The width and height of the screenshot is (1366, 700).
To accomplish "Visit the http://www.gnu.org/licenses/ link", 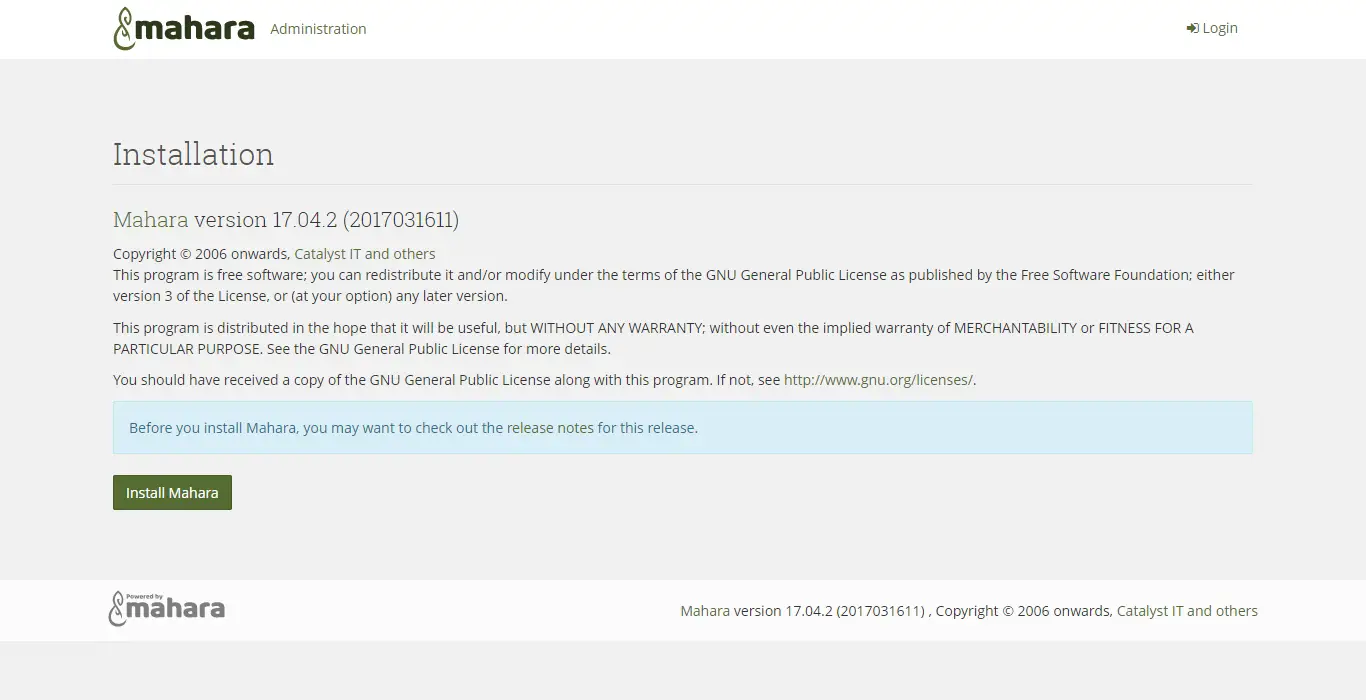I will click(x=878, y=380).
